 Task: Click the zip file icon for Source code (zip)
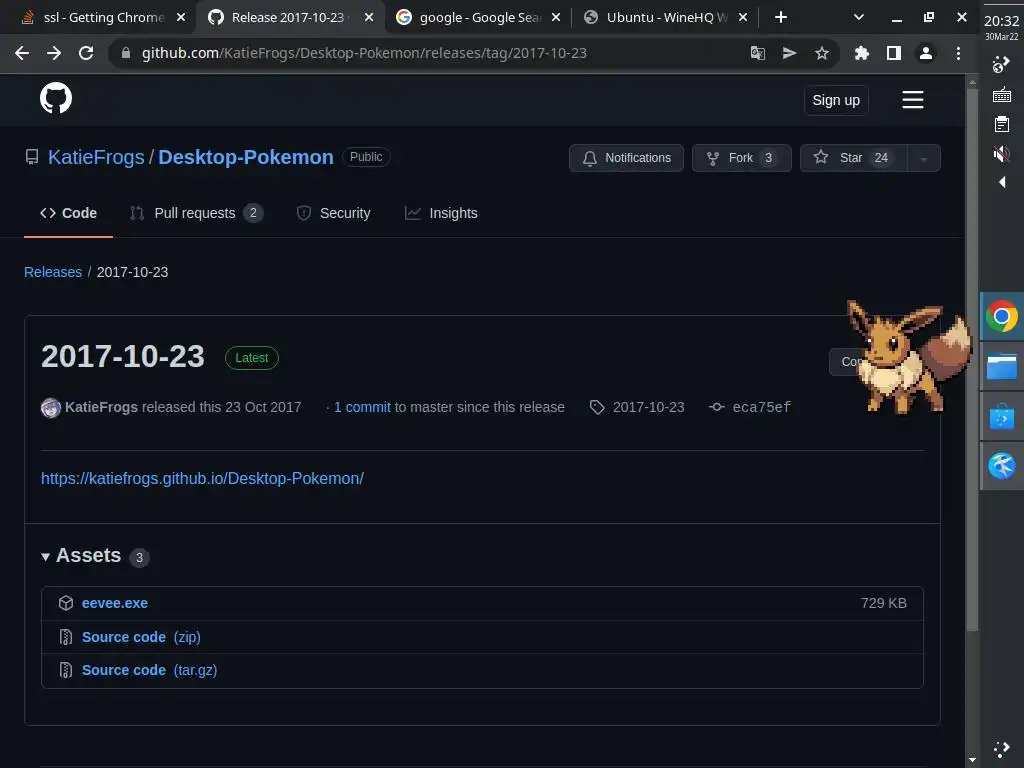(x=66, y=637)
